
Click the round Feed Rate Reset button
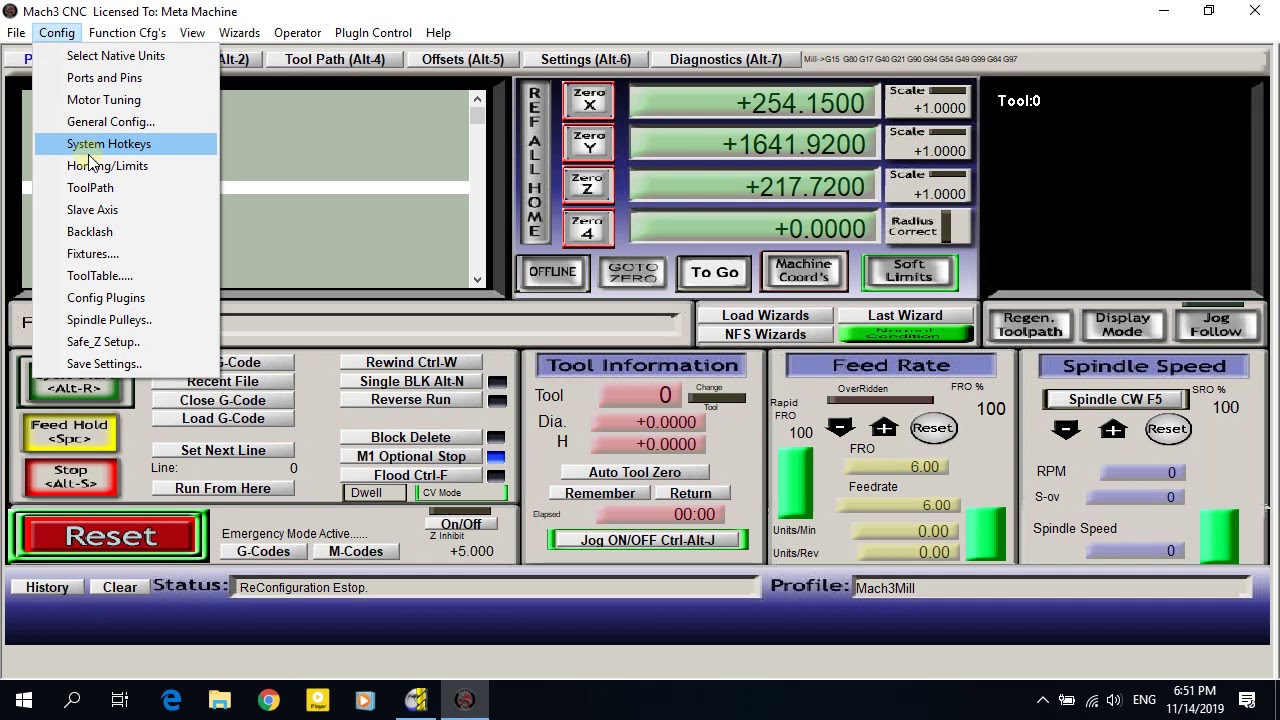[x=933, y=428]
